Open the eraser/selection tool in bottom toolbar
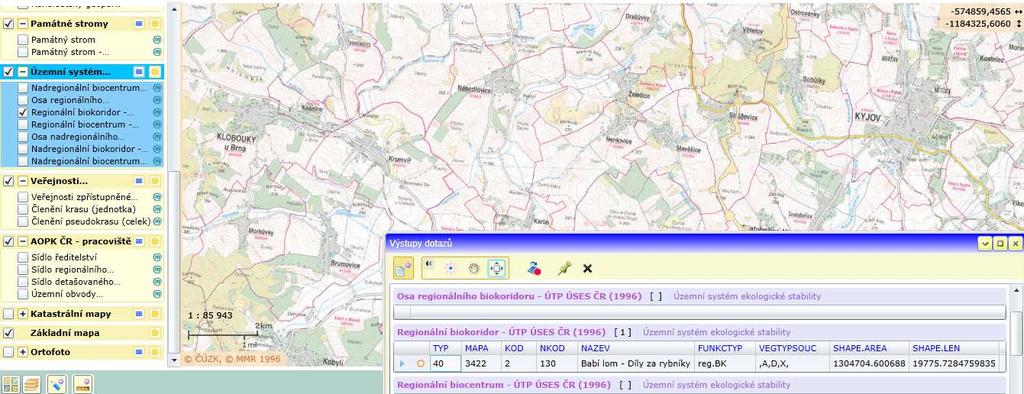Image resolution: width=1024 pixels, height=394 pixels. click(57, 384)
